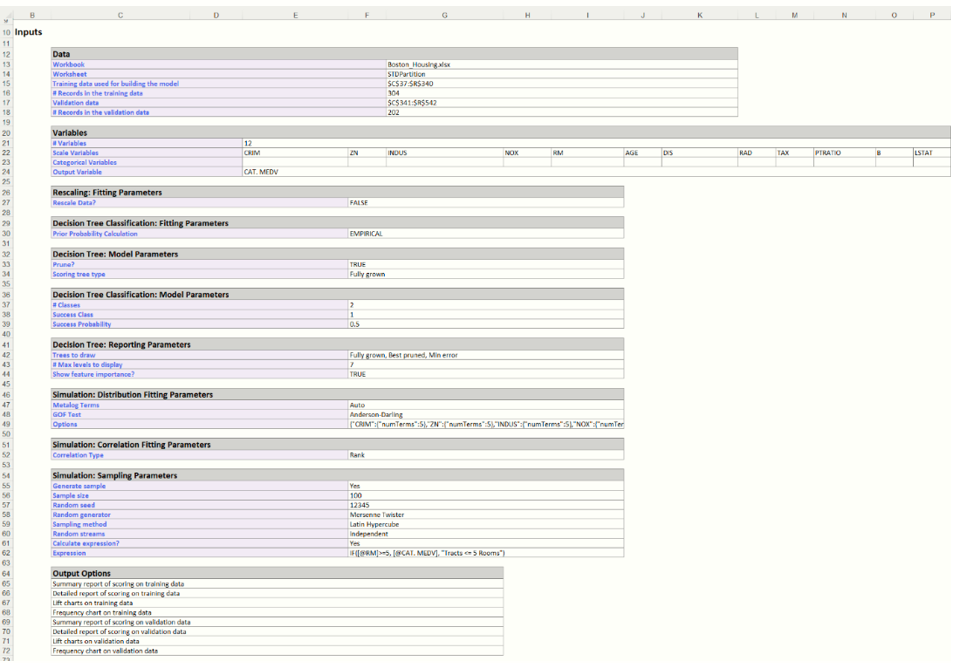Select the Mersenne Twister generator cell
973x663 pixels.
(377, 515)
